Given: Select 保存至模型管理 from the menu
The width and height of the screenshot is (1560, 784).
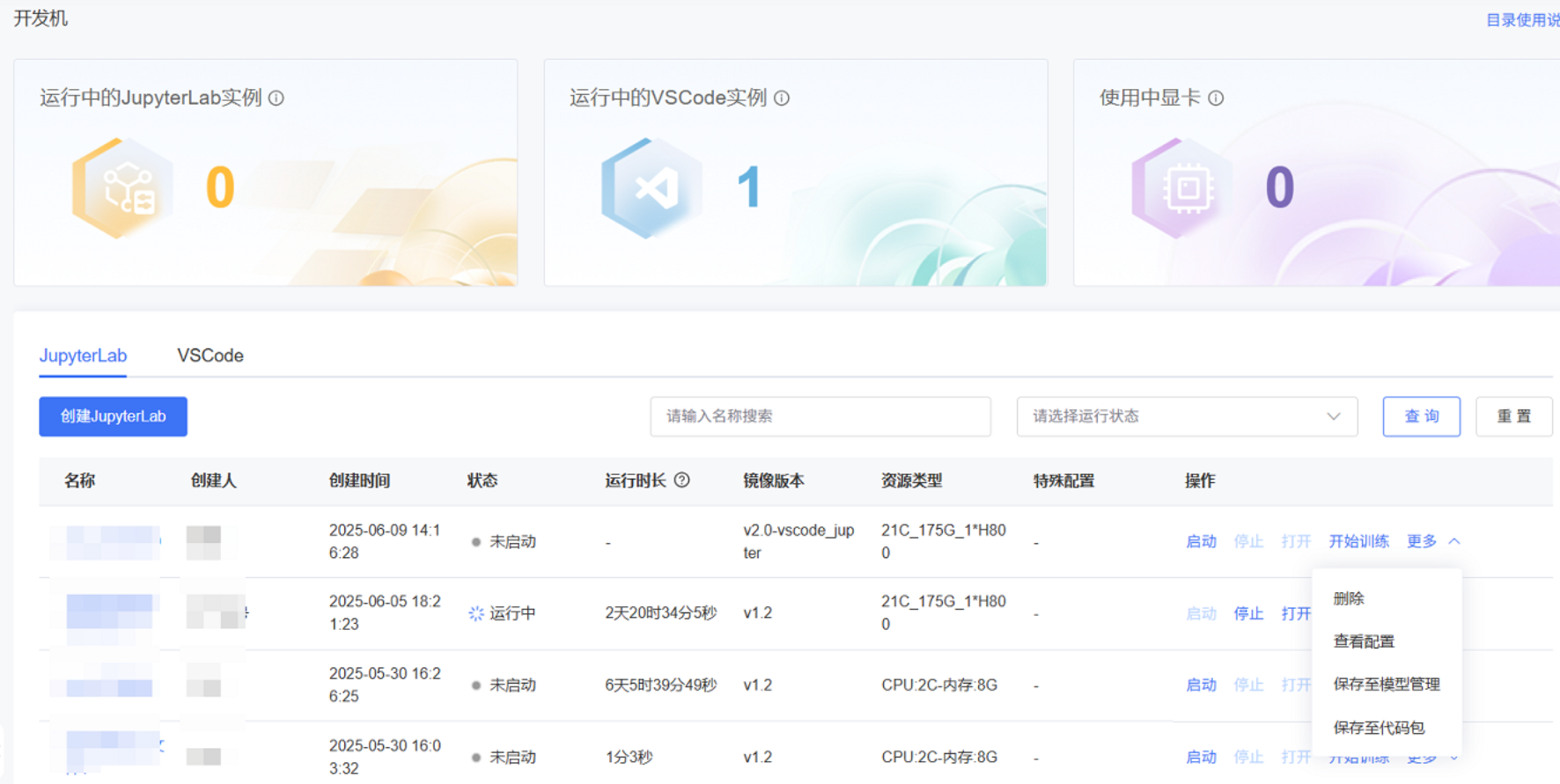Looking at the screenshot, I should (1387, 685).
